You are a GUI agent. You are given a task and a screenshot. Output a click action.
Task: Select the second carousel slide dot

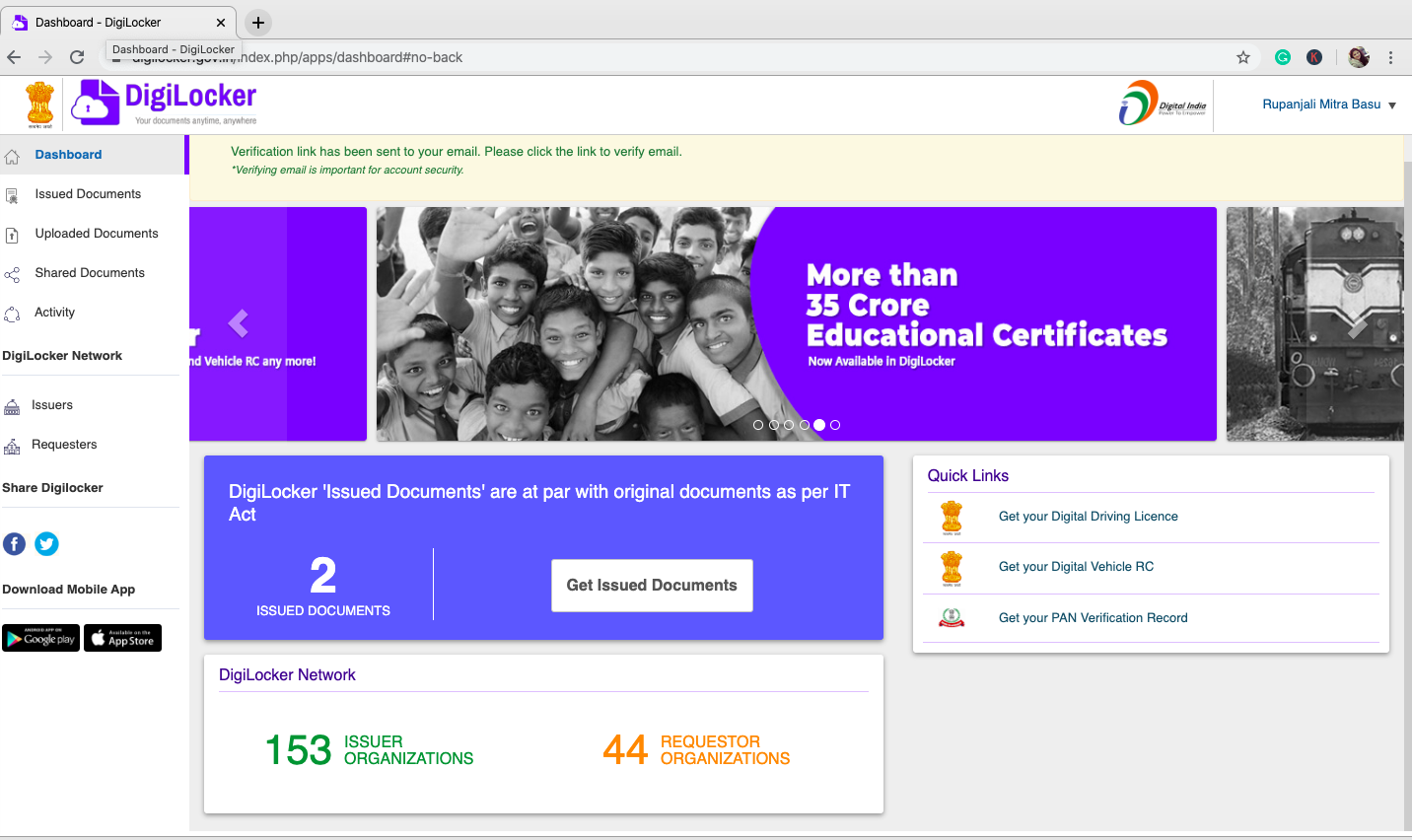pos(774,425)
